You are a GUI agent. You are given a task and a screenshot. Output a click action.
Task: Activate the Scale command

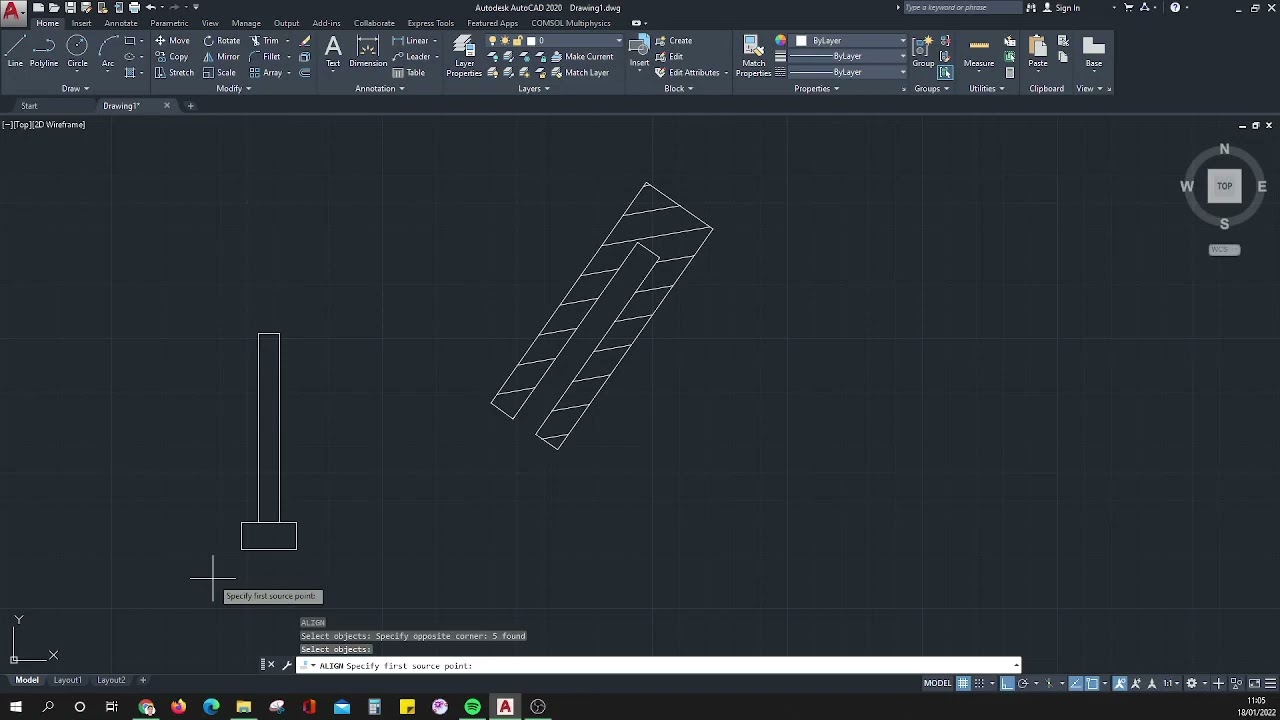tap(219, 73)
